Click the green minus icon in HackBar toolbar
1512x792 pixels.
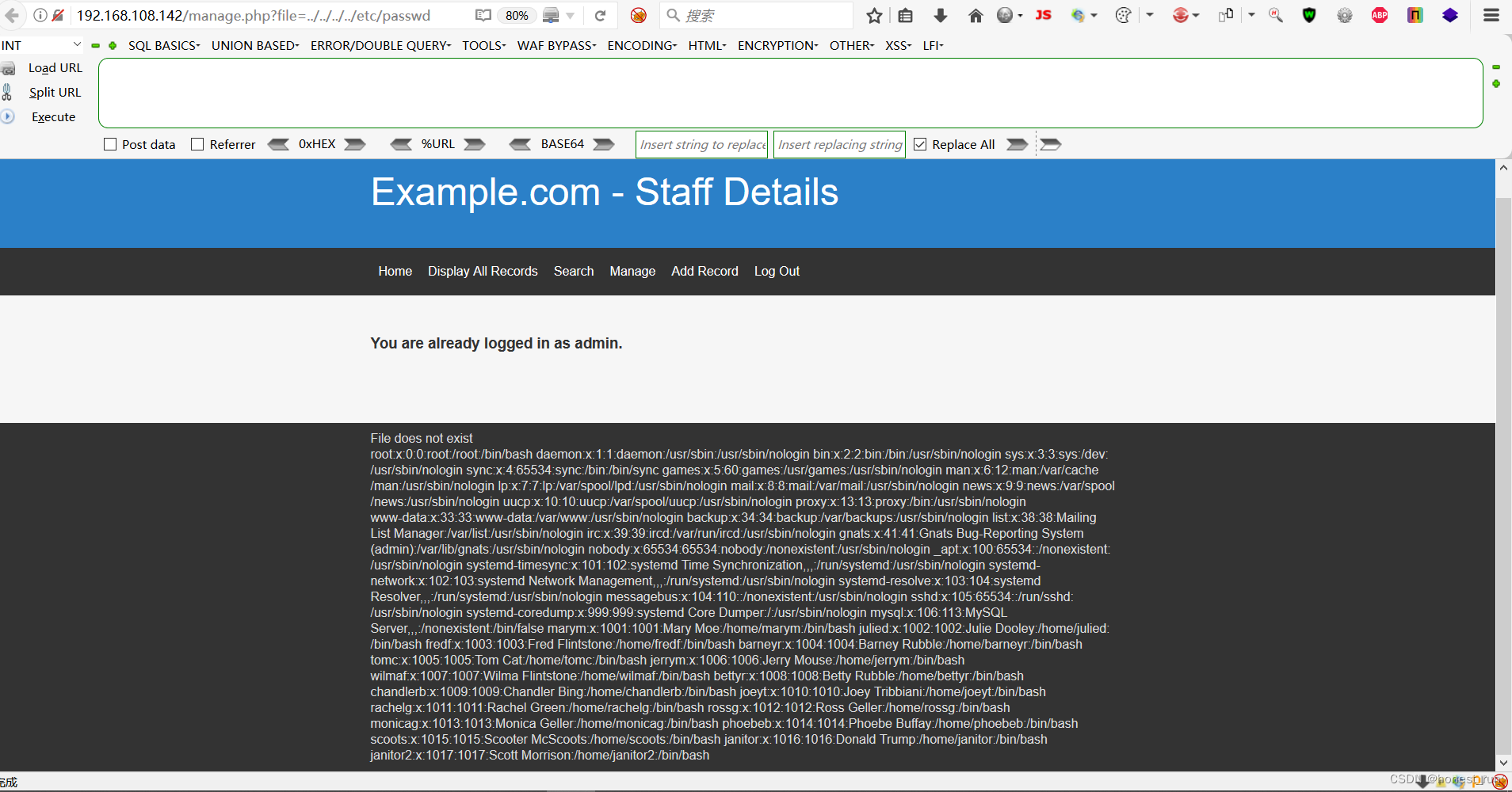pos(94,45)
